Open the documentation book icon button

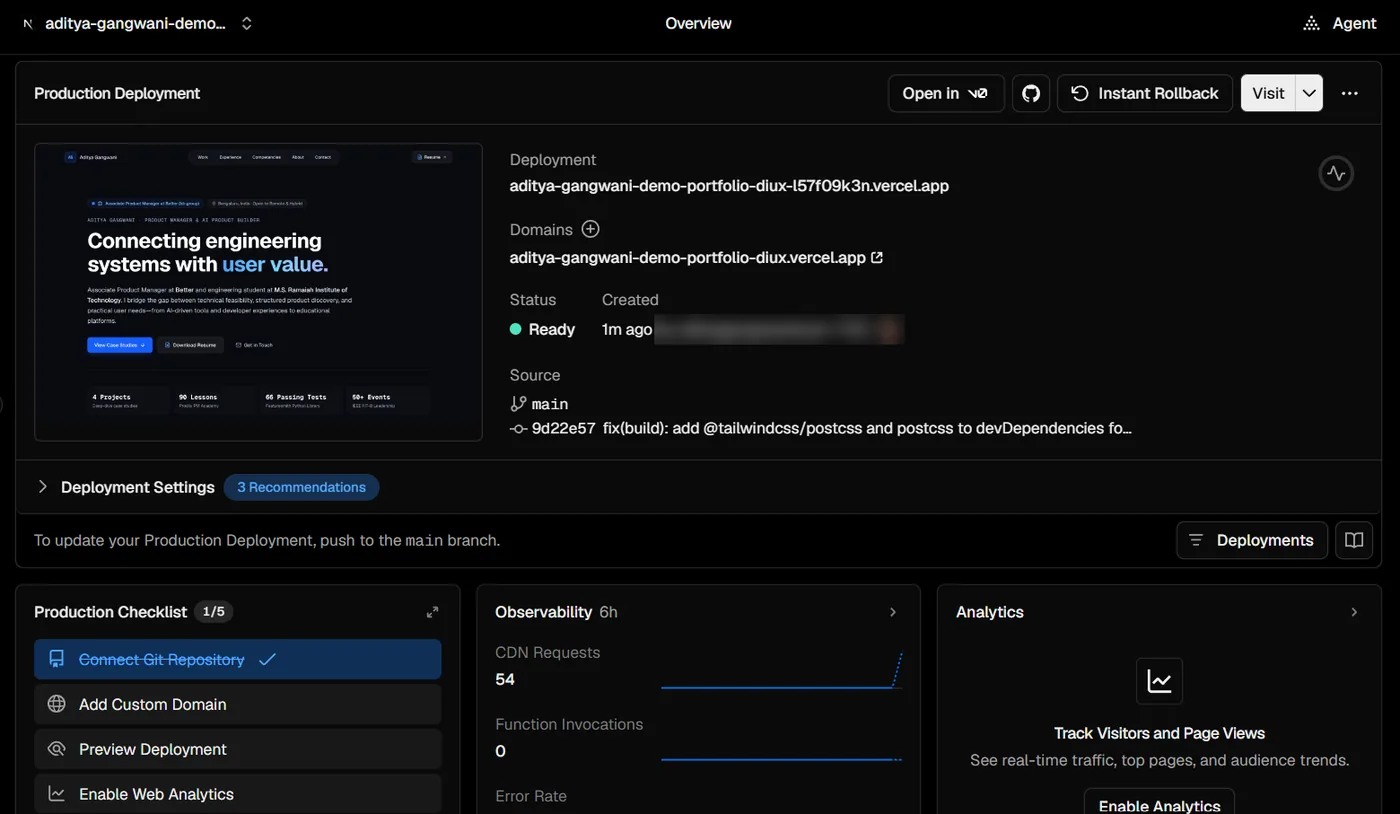point(1354,540)
